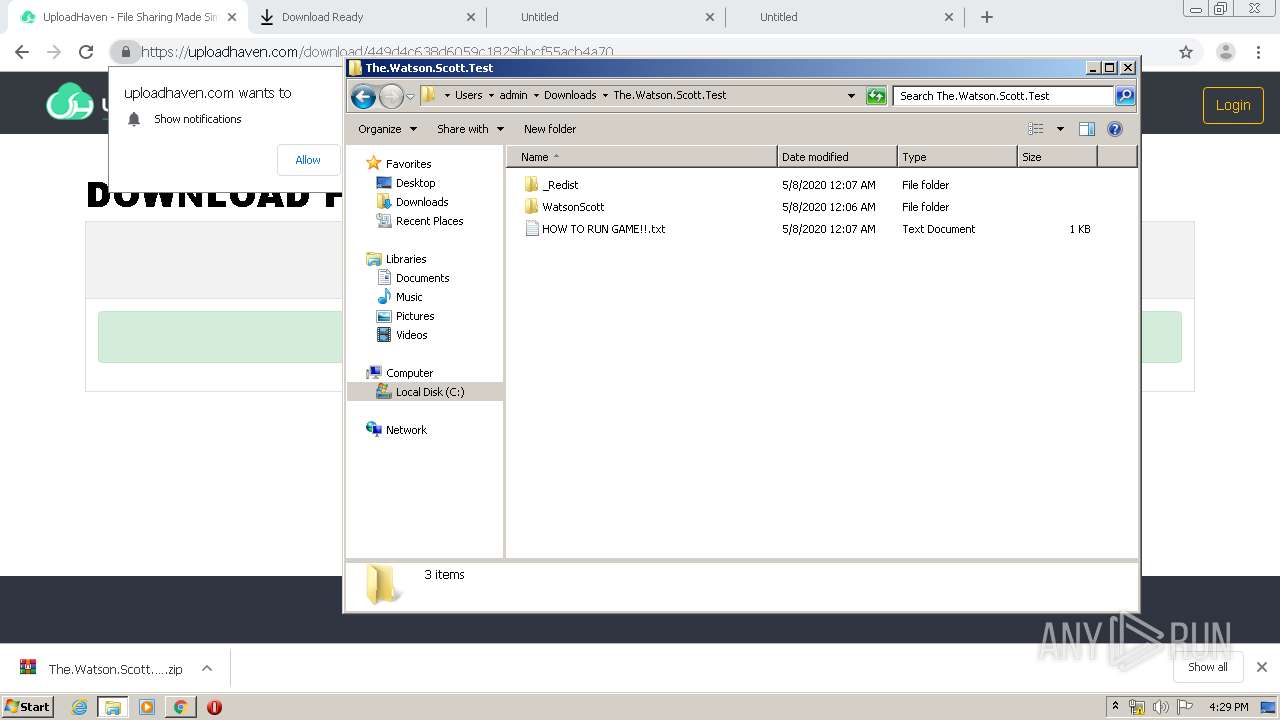Screen dimensions: 1280x720
Task: Open the Chrome profile avatar icon
Action: click(x=1225, y=52)
